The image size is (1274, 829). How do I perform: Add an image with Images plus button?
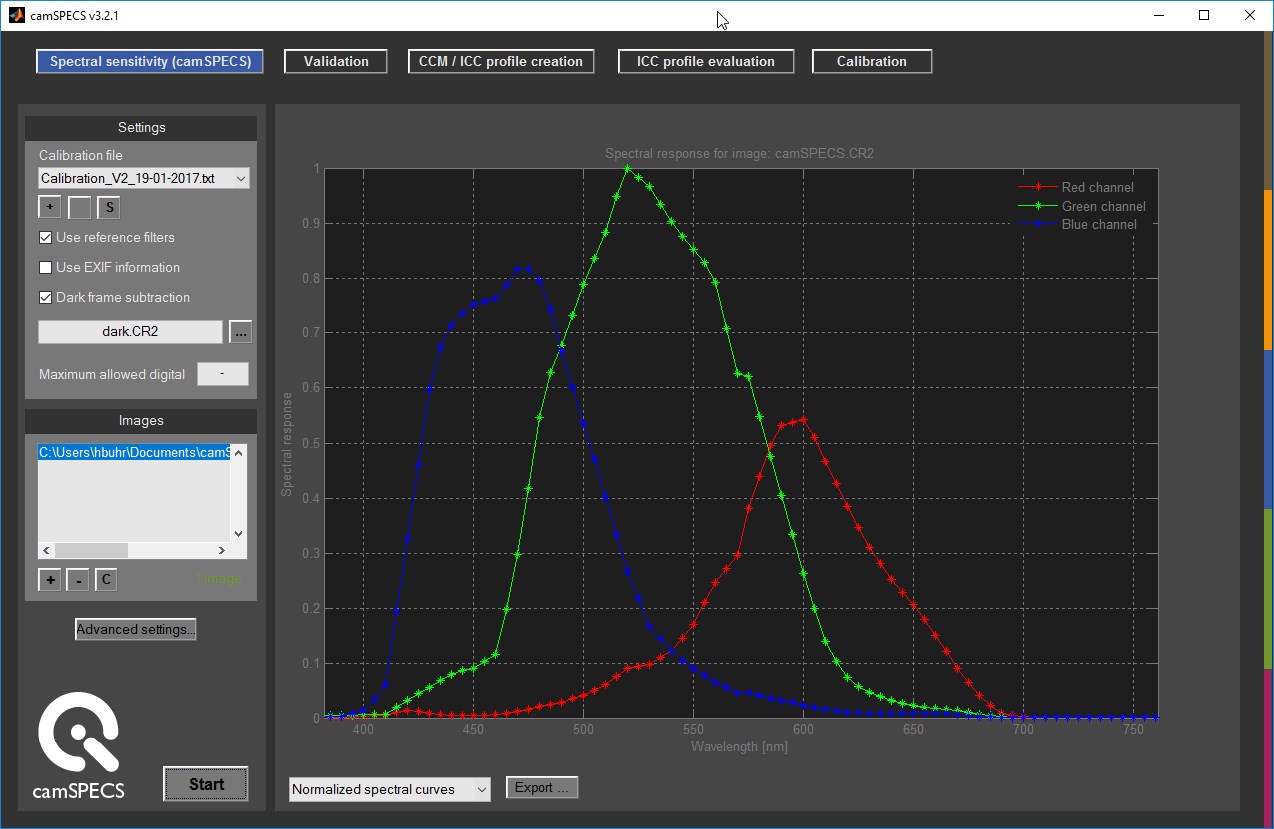click(x=50, y=579)
